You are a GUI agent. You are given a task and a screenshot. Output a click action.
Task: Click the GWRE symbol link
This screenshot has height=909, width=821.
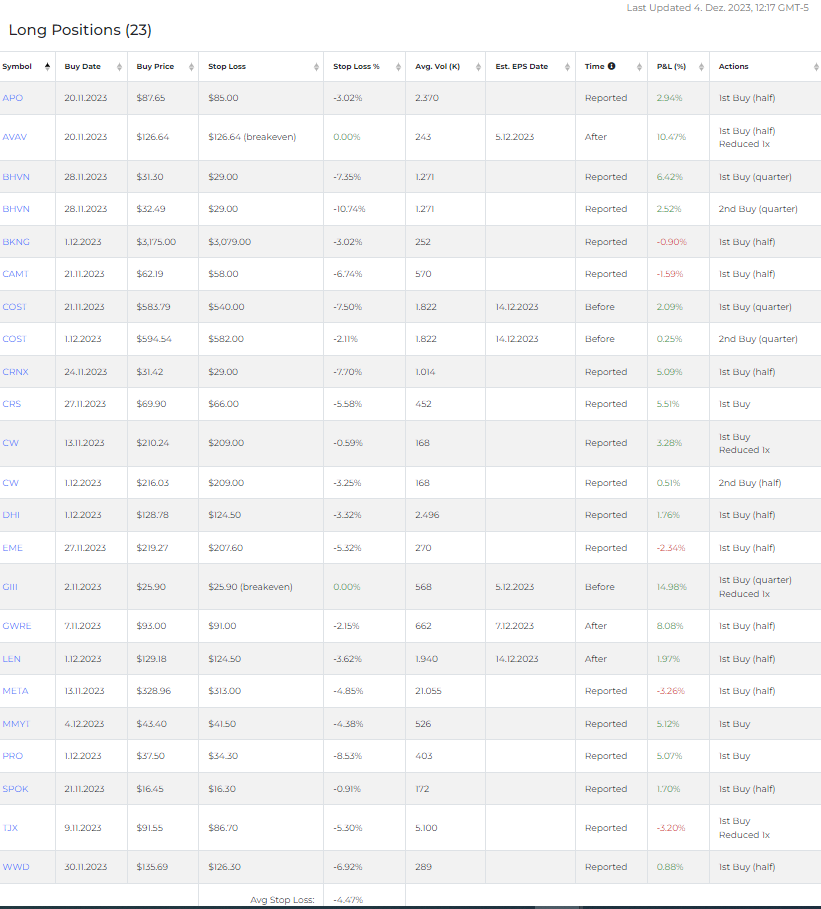[16, 626]
